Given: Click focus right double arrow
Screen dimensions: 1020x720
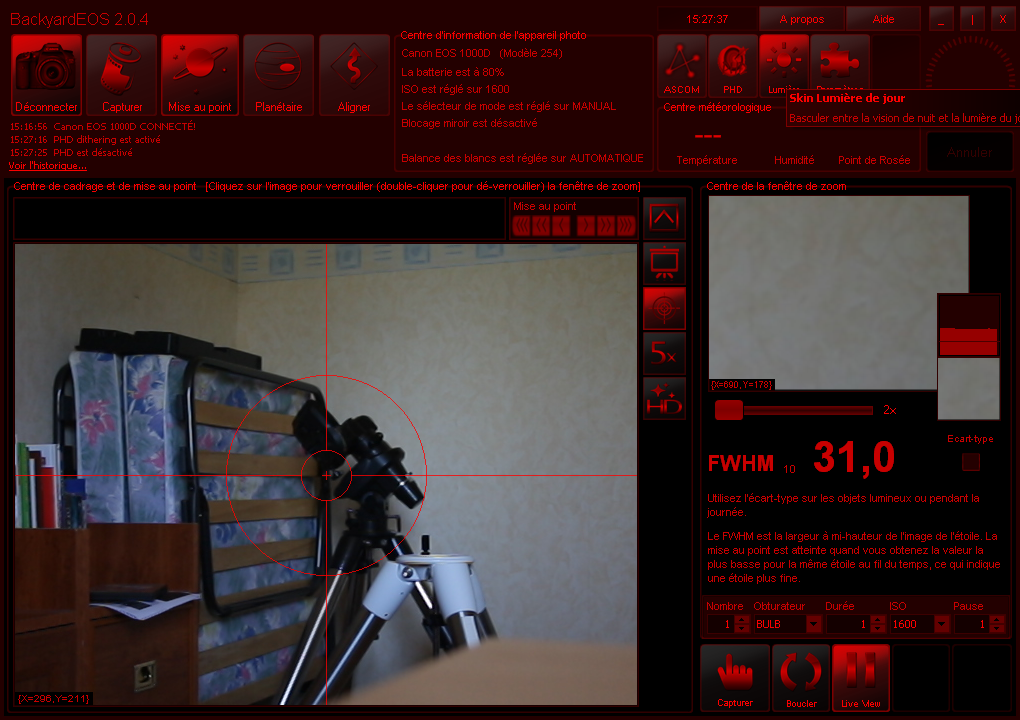Looking at the screenshot, I should pyautogui.click(x=606, y=226).
